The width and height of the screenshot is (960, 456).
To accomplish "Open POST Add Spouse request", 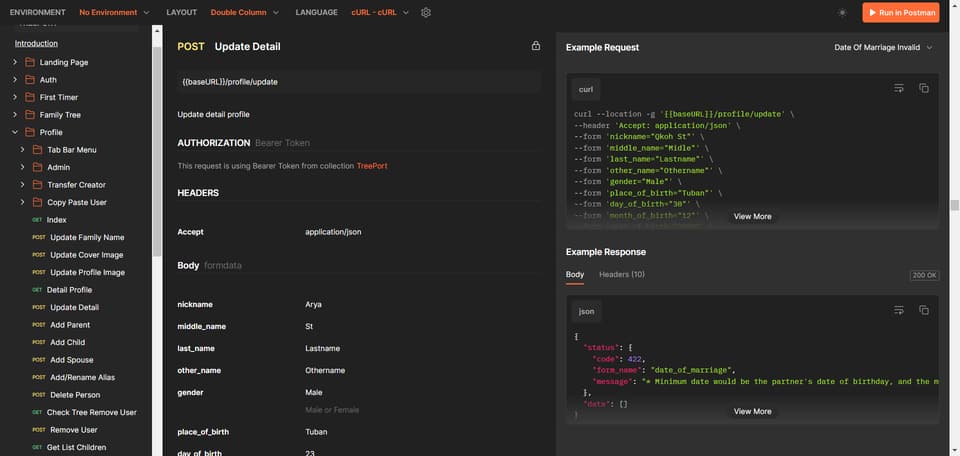I will coord(72,360).
